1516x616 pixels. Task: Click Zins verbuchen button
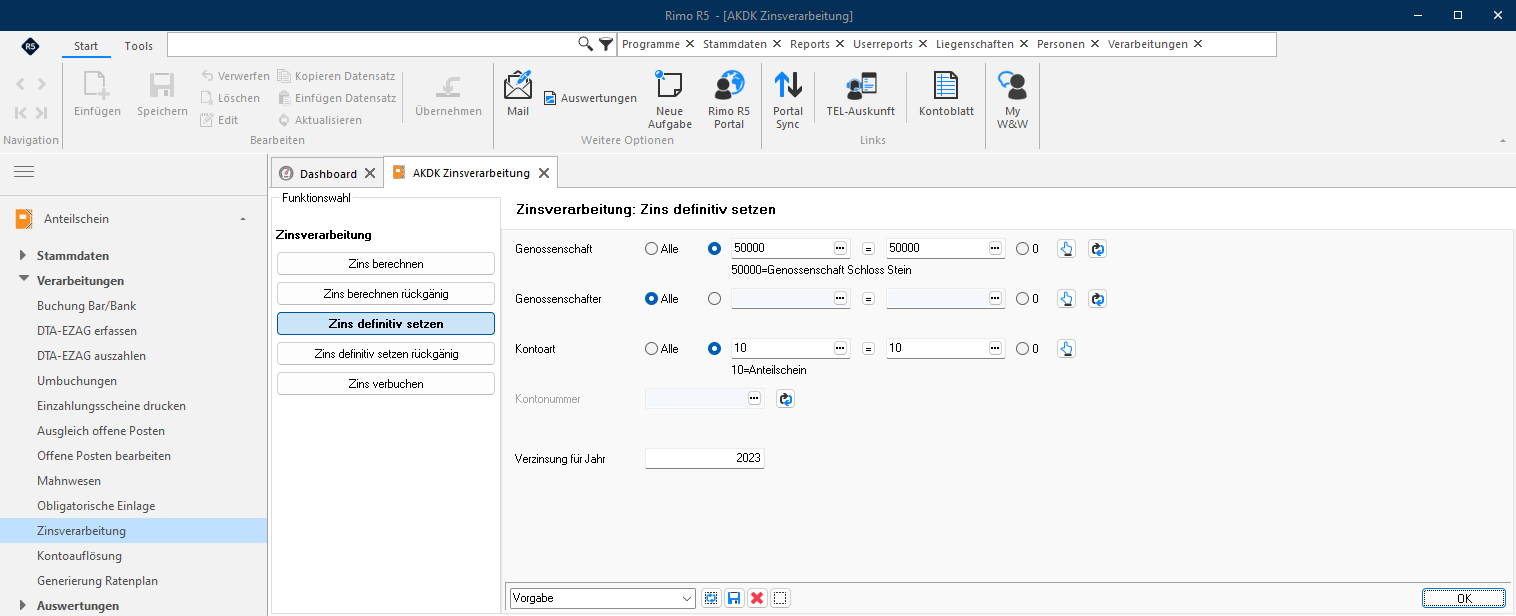[x=386, y=384]
